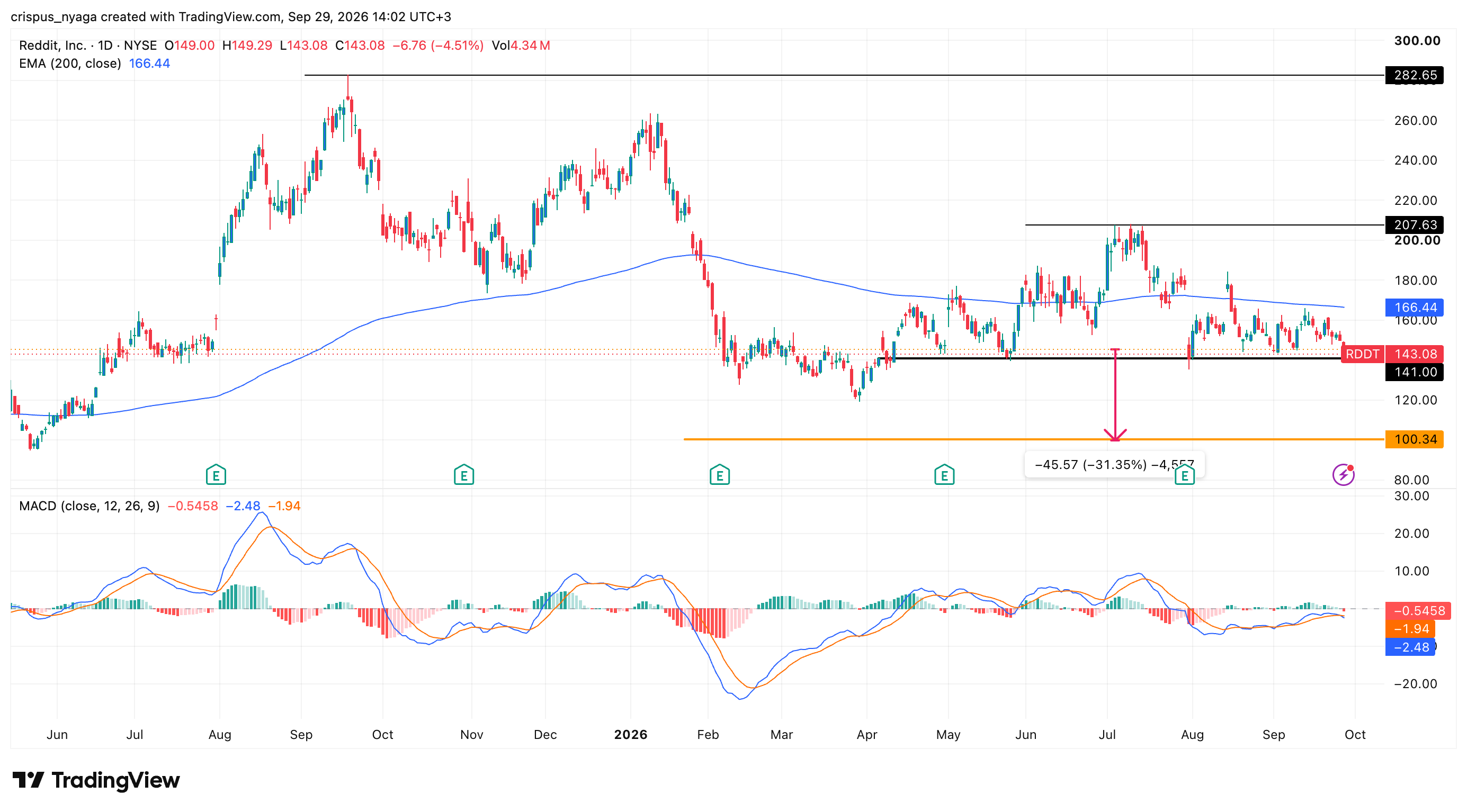Click the signal value −1.94 in MACD legend
Viewport: 1467px width, 812px height.
(284, 506)
